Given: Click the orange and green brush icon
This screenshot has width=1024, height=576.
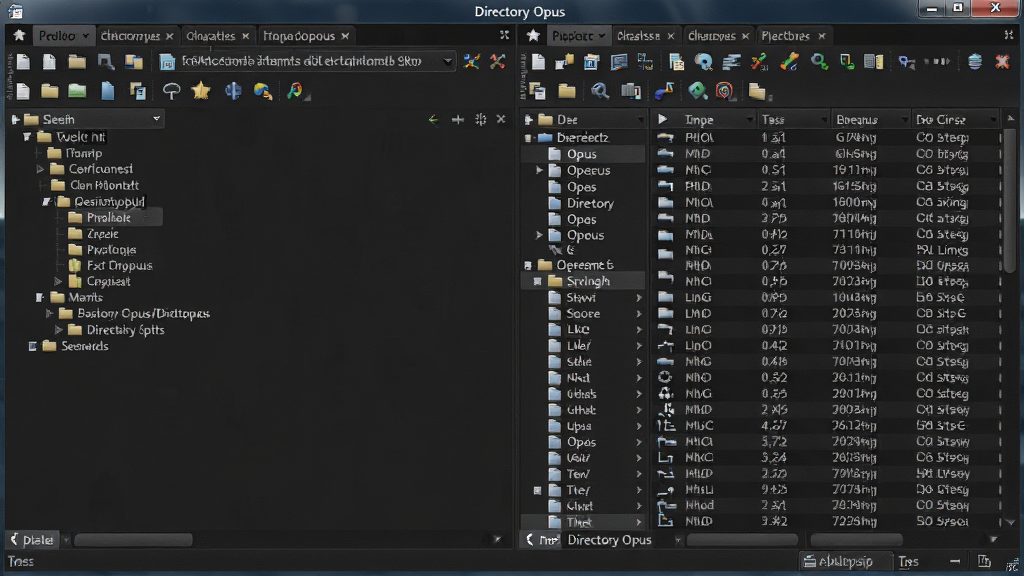Looking at the screenshot, I should 790,61.
